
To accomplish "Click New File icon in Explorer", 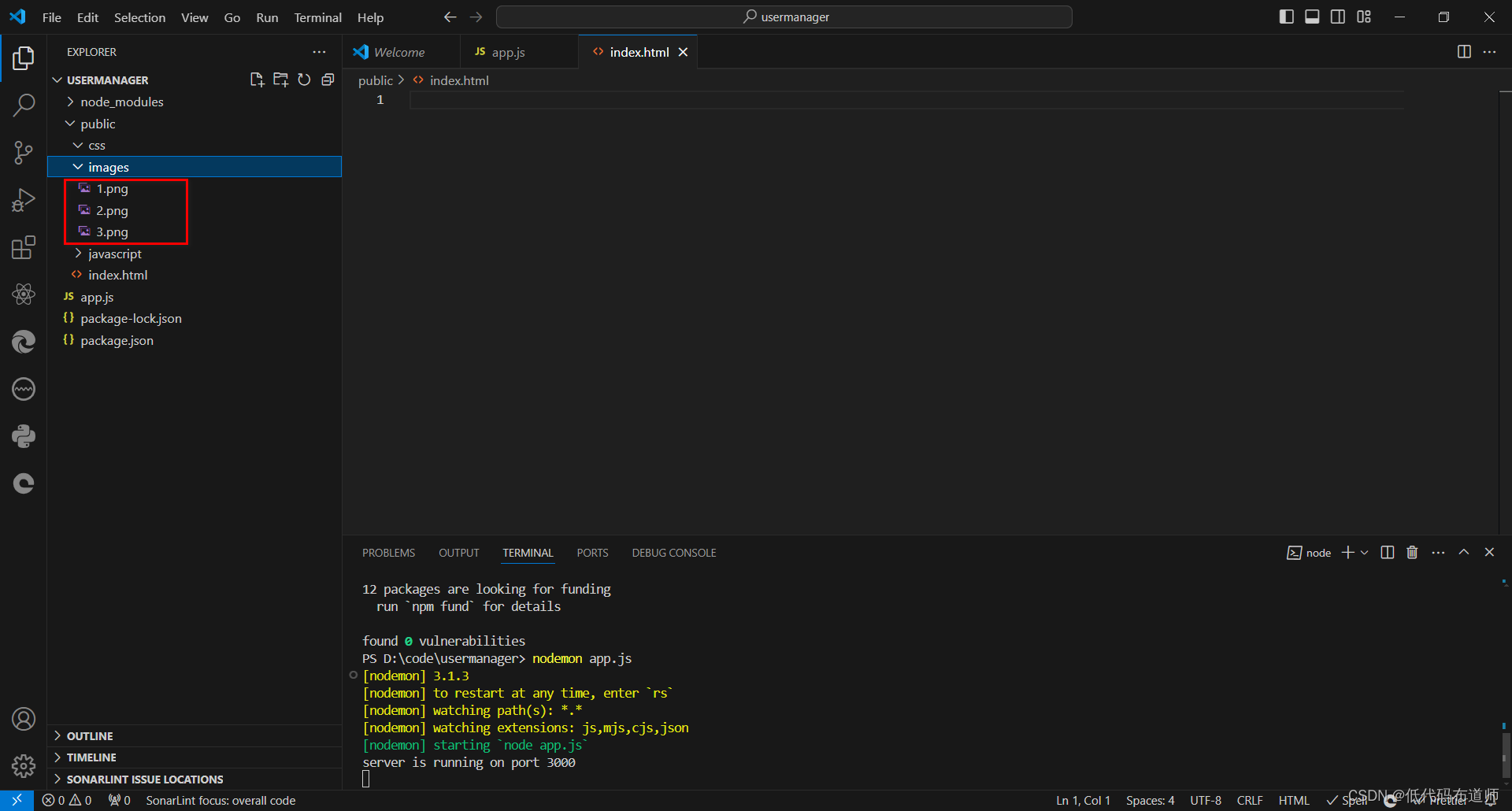I will tap(257, 80).
